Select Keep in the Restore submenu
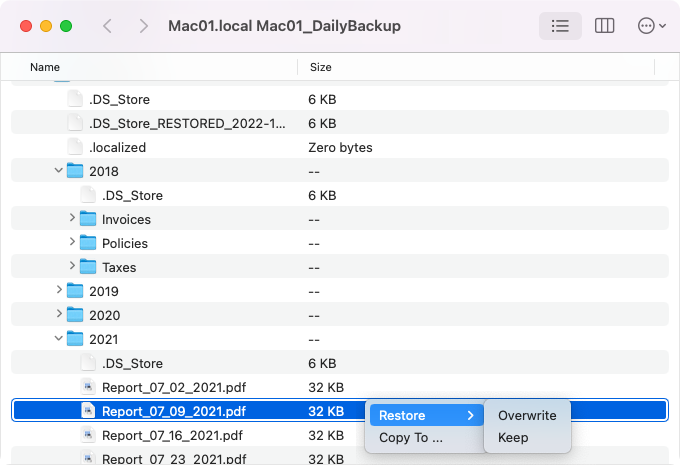The height and width of the screenshot is (465, 680). coord(513,438)
